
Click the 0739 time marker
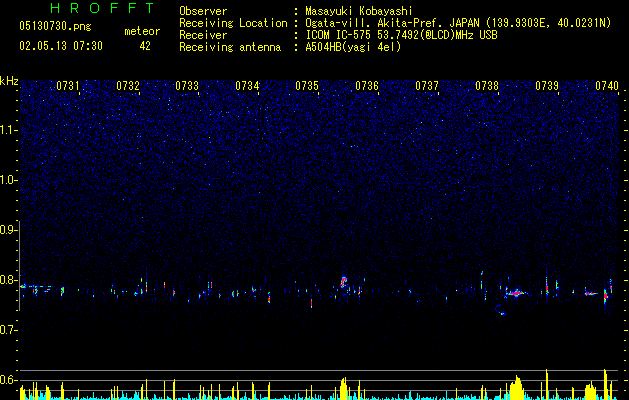547,85
